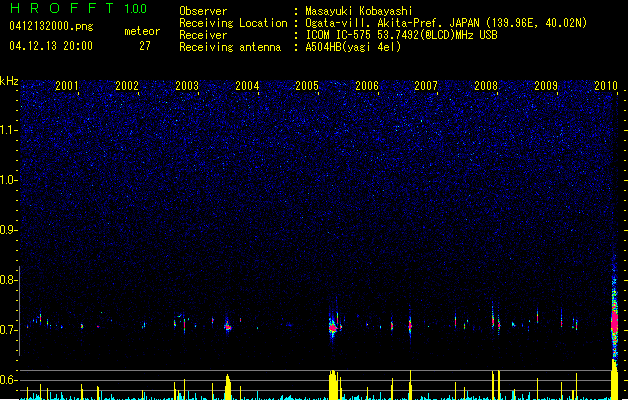The image size is (629, 400).
Task: Click time marker 2002
Action: pos(127,86)
